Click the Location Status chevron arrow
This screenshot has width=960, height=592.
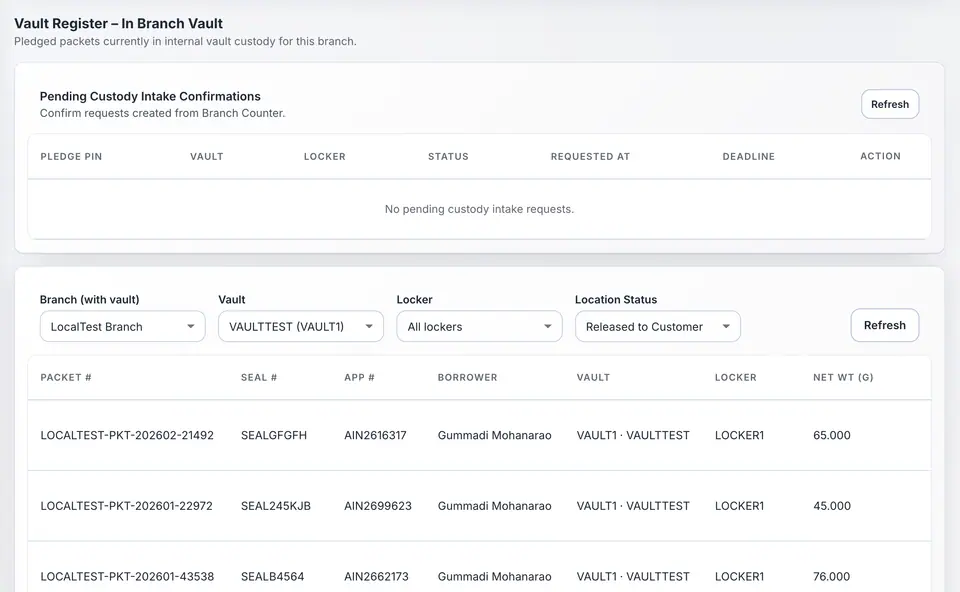[727, 326]
